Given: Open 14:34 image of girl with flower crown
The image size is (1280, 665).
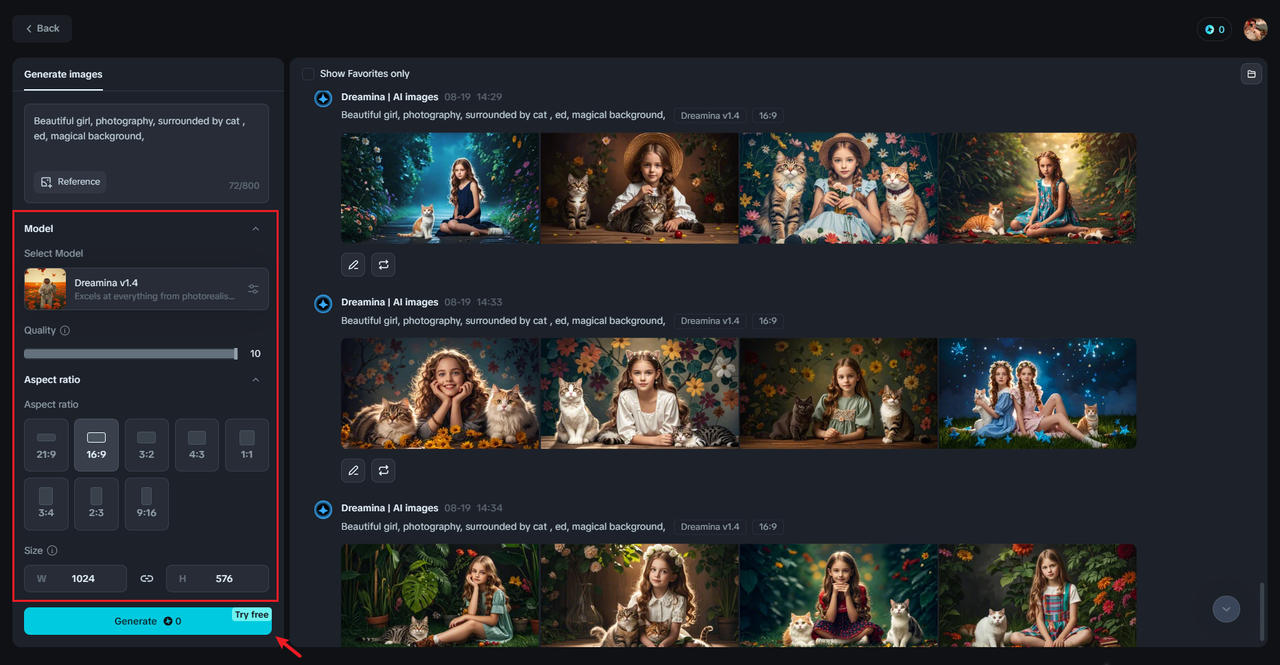Looking at the screenshot, I should [x=640, y=596].
